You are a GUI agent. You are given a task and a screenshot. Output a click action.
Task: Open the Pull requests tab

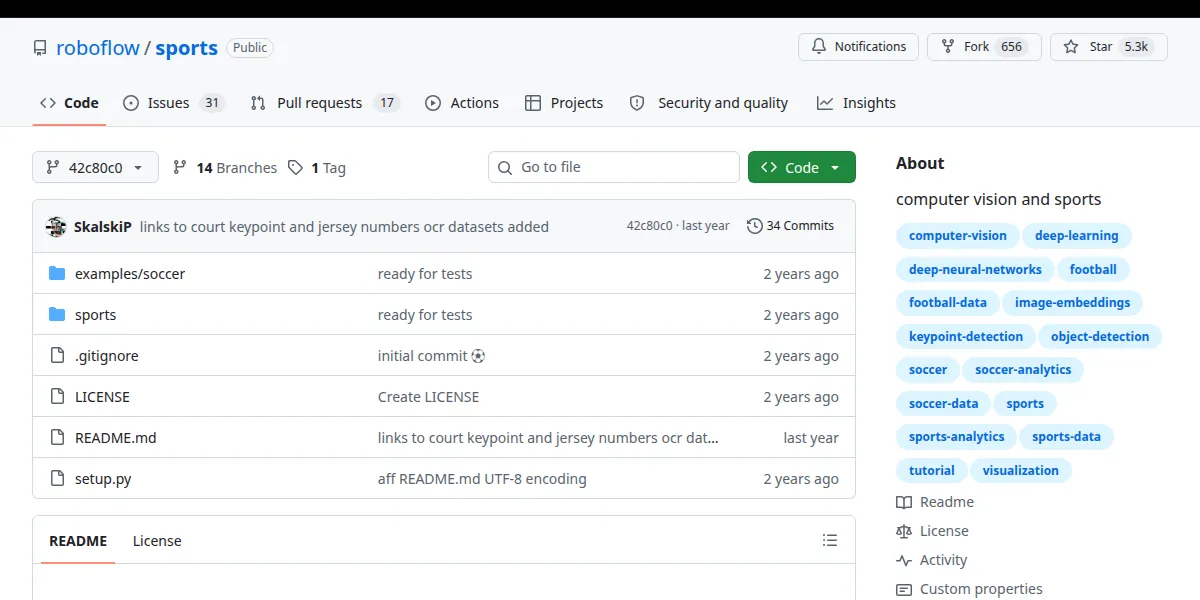click(x=325, y=103)
